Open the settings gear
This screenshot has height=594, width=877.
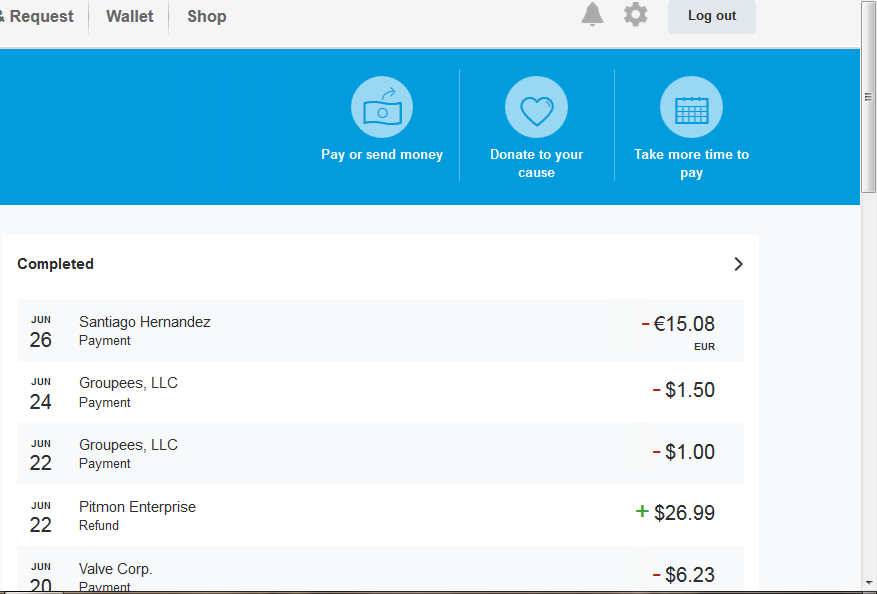(x=635, y=15)
